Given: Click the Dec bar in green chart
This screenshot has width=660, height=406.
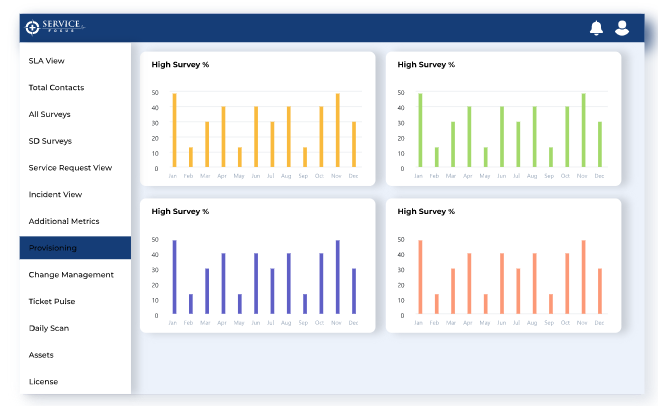Looking at the screenshot, I should pos(600,145).
